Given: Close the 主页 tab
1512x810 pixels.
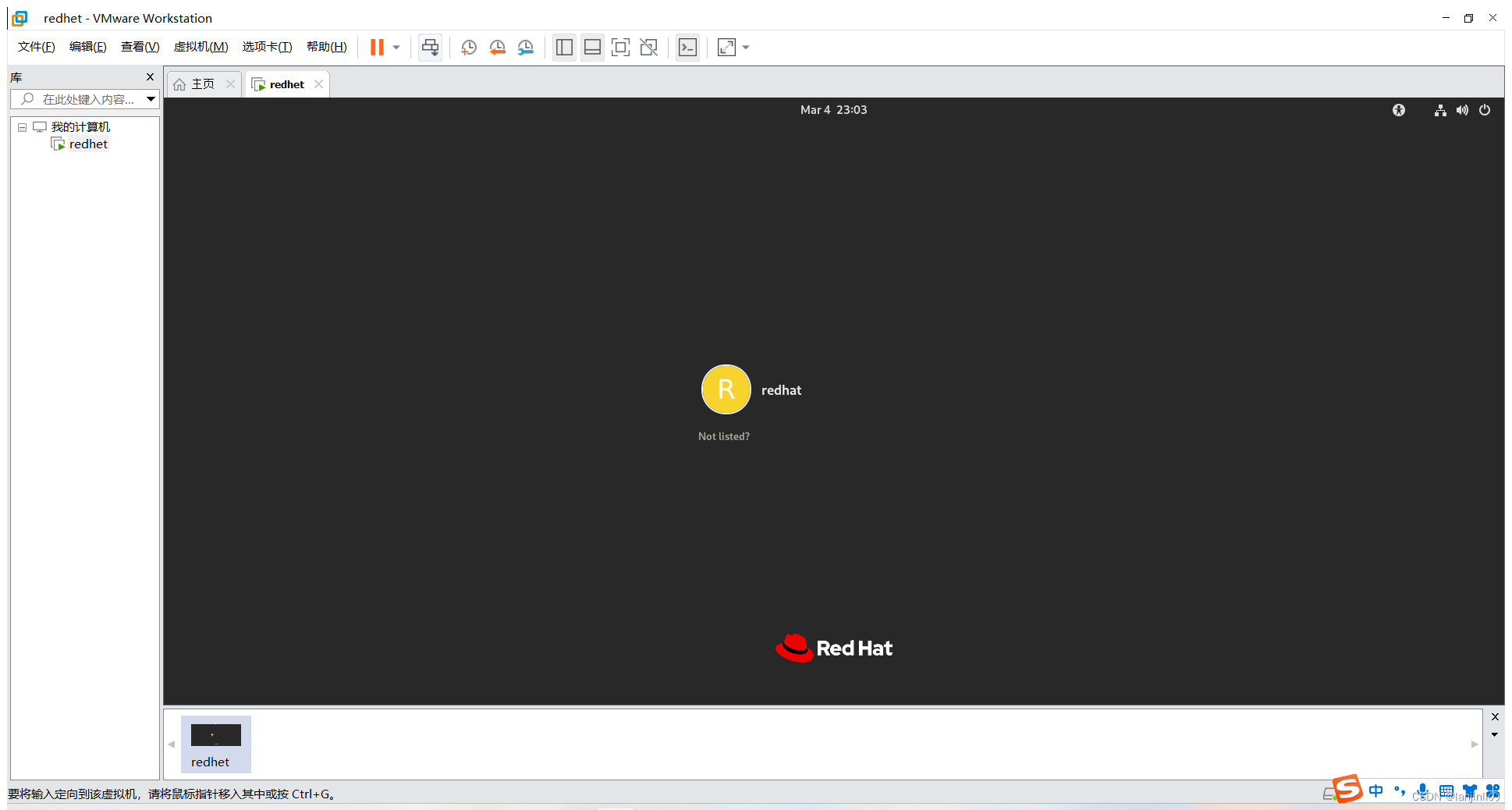Looking at the screenshot, I should pyautogui.click(x=230, y=84).
